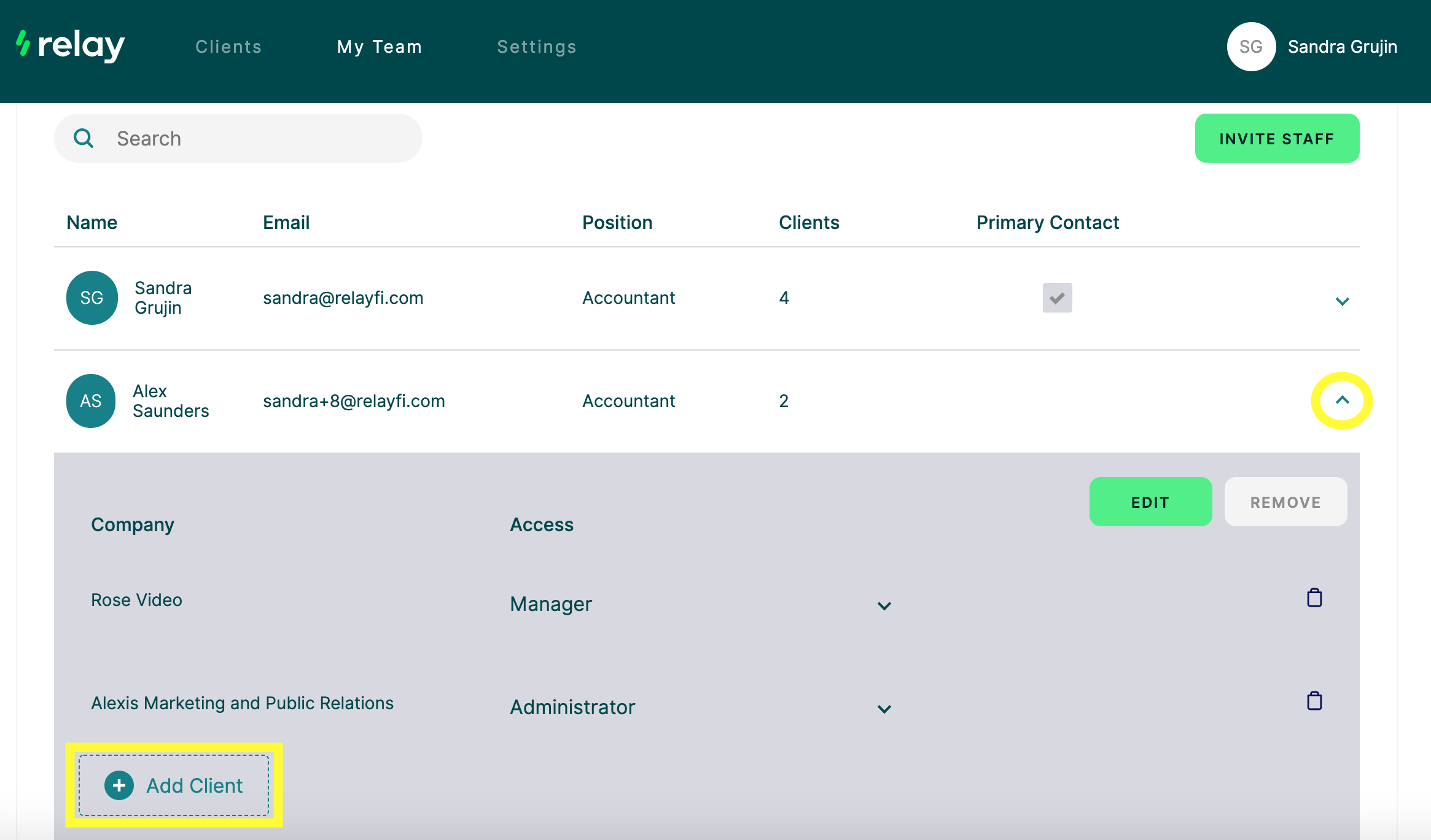The width and height of the screenshot is (1431, 840).
Task: Delete Rose Video client with trash icon
Action: pyautogui.click(x=1314, y=597)
